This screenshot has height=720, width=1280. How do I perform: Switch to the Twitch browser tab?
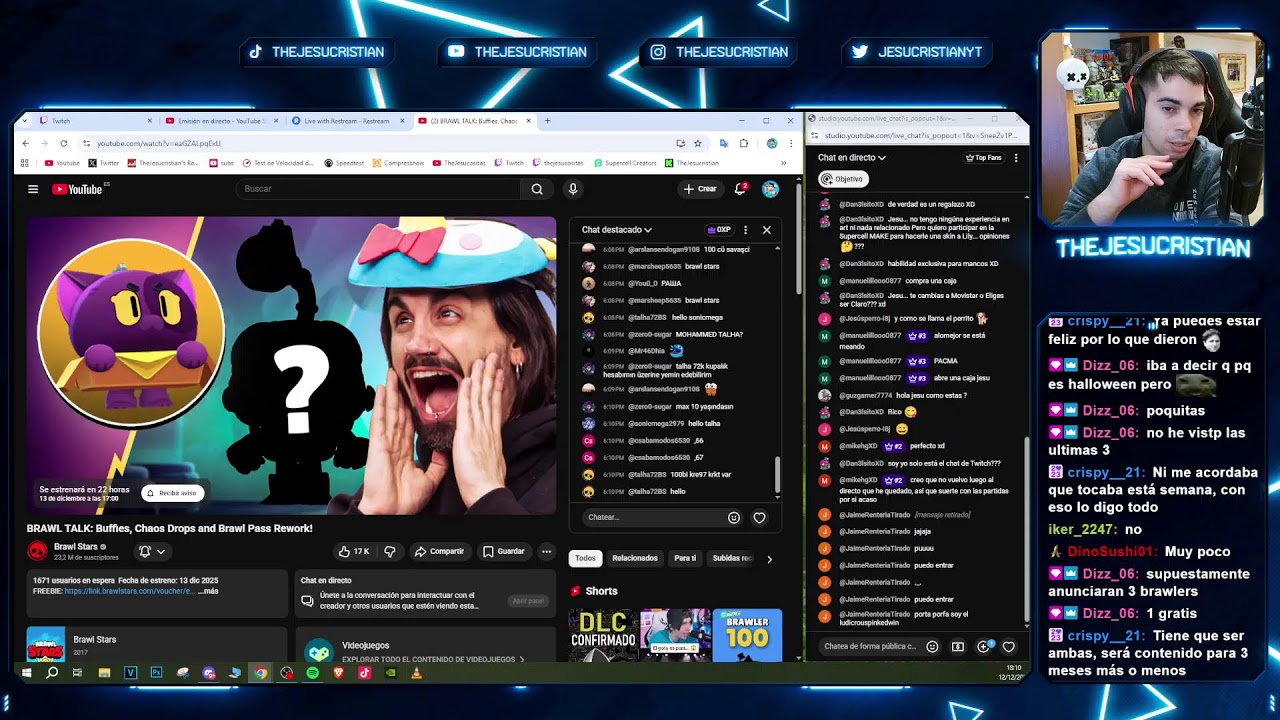tap(96, 121)
